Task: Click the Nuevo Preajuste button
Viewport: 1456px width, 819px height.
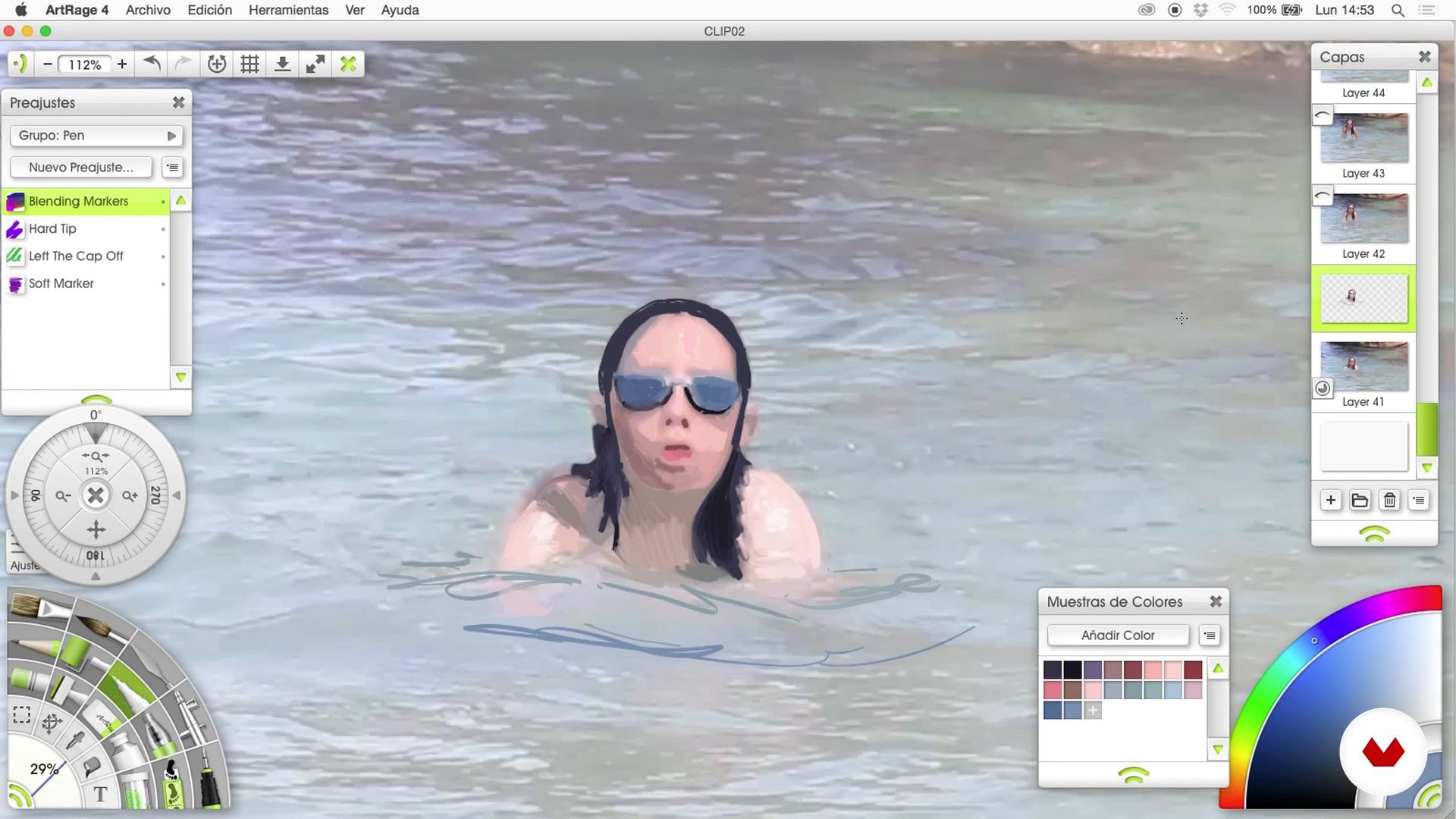Action: tap(81, 168)
